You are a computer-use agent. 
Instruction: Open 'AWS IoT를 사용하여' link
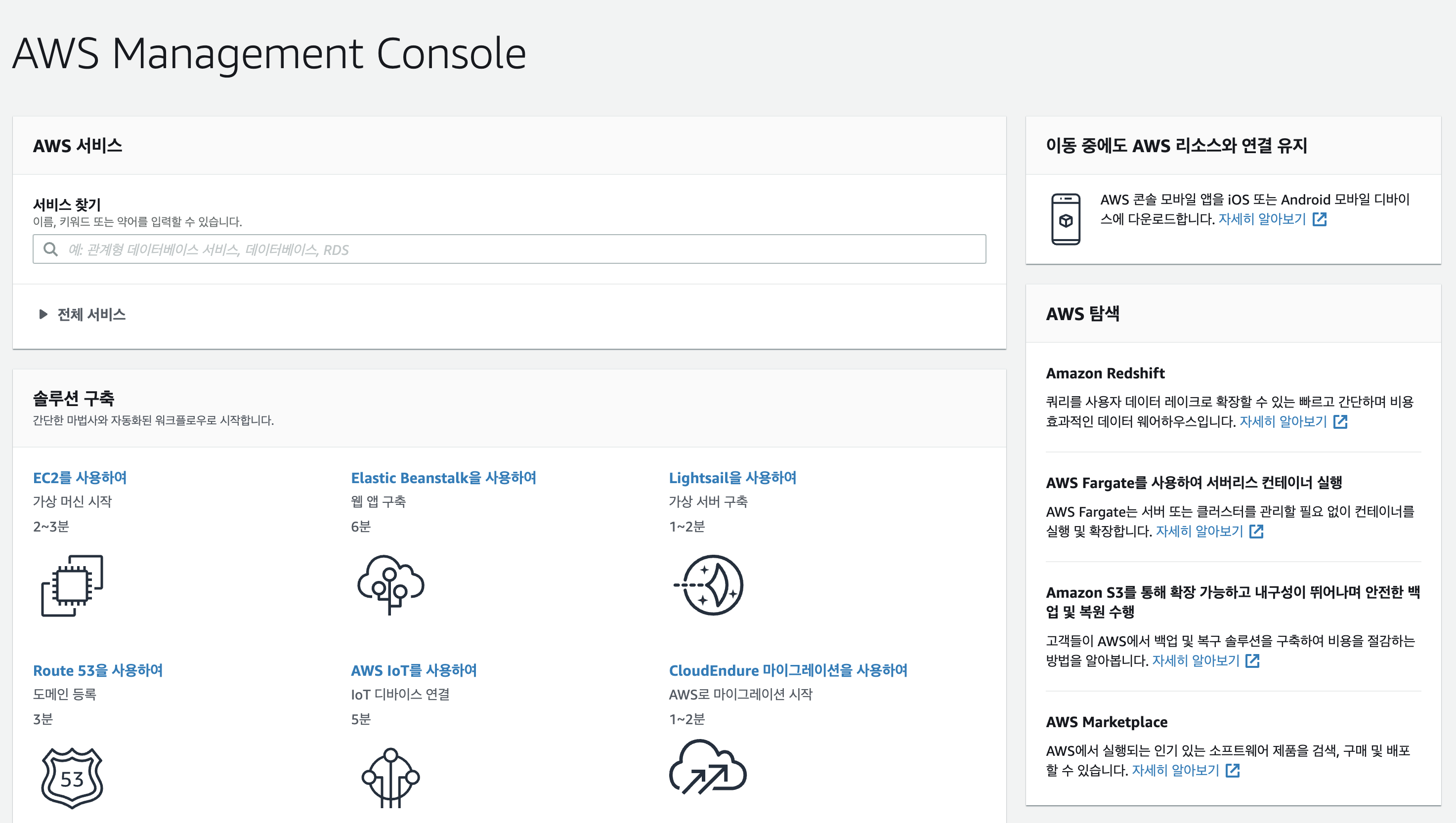coord(413,670)
